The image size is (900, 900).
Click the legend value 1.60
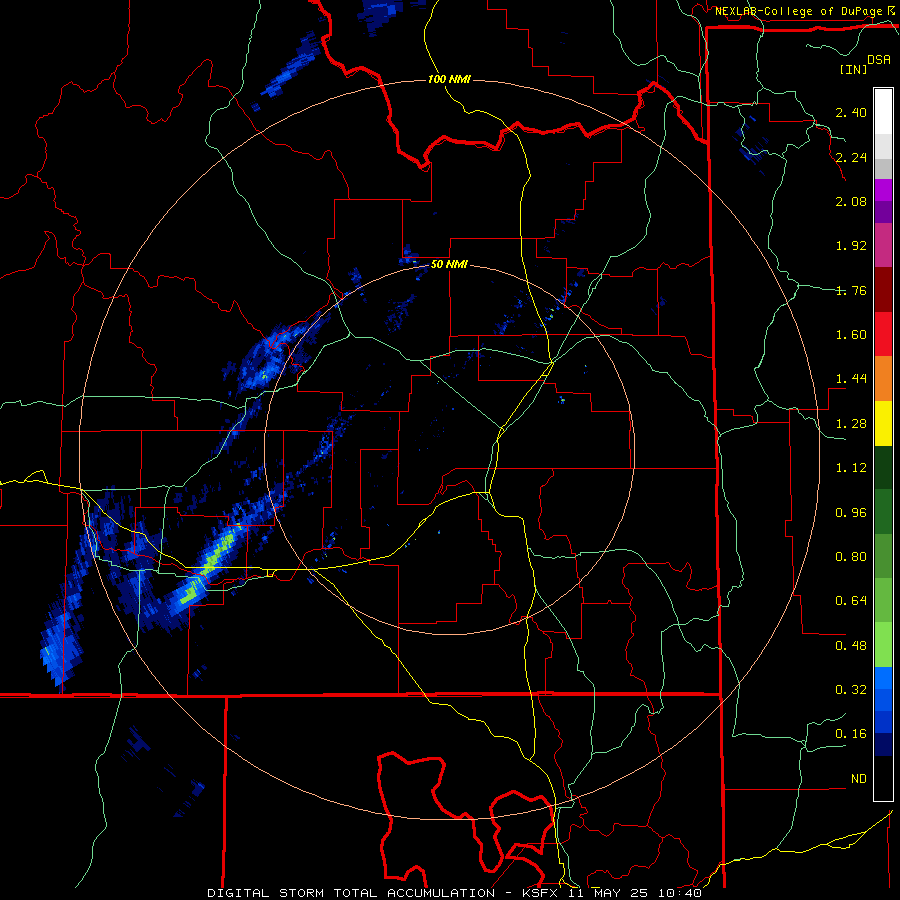pyautogui.click(x=851, y=335)
